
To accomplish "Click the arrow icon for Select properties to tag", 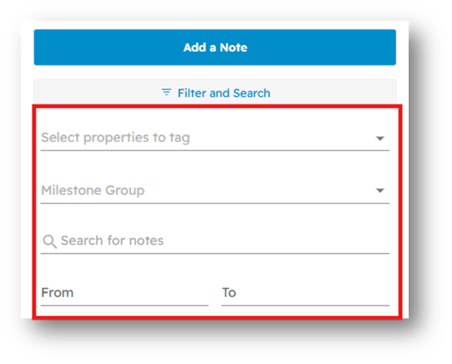I will (x=380, y=138).
